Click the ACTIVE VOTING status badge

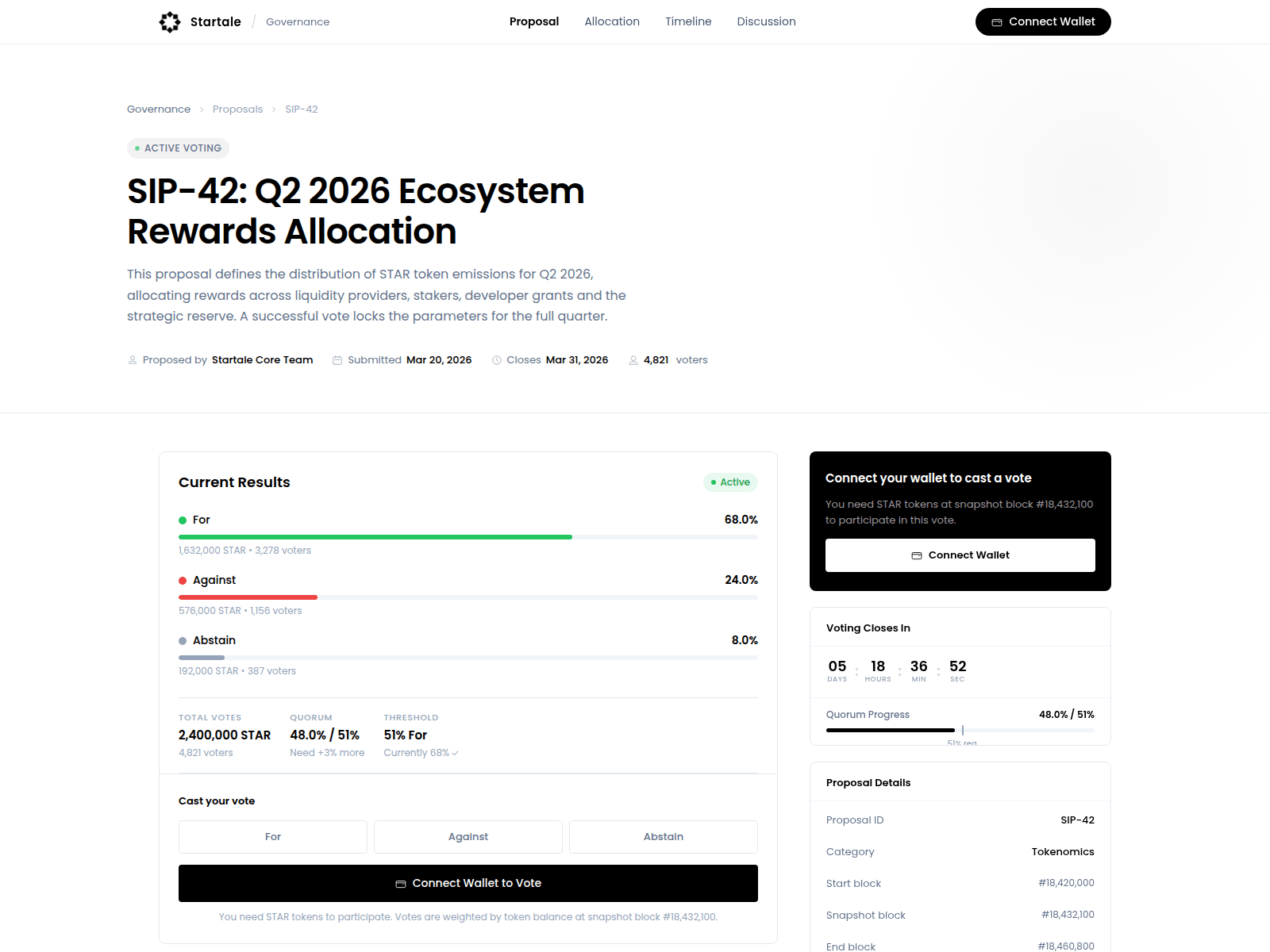[x=178, y=148]
